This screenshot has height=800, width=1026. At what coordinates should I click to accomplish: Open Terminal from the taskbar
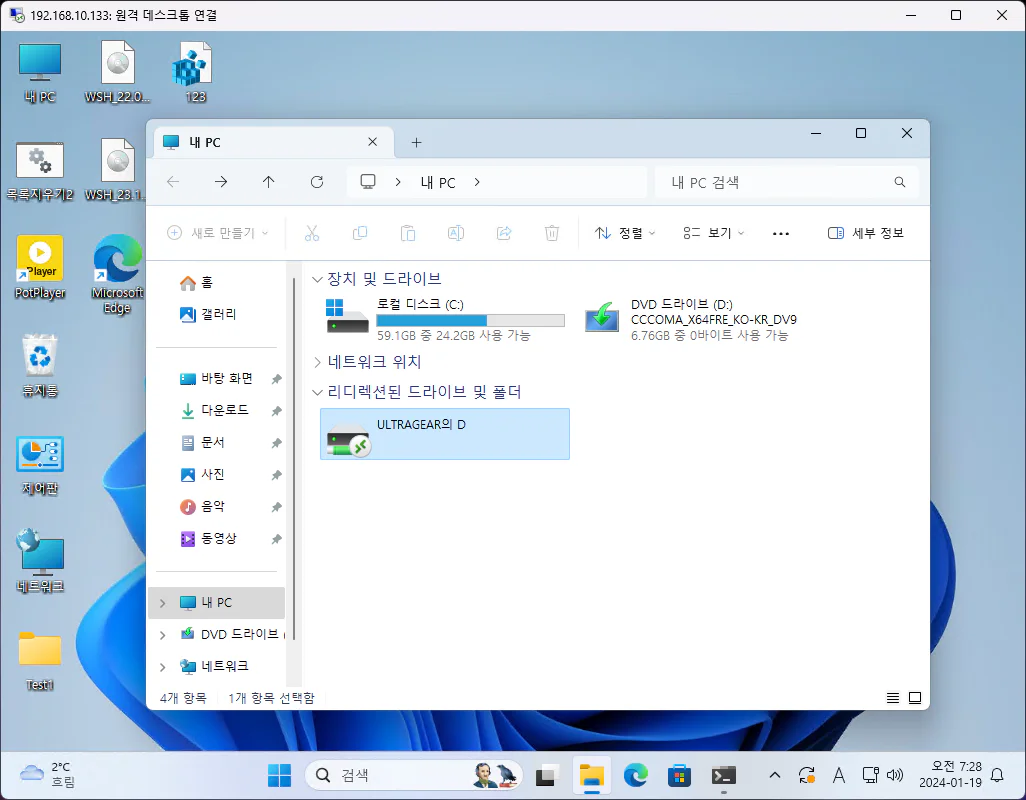point(724,776)
